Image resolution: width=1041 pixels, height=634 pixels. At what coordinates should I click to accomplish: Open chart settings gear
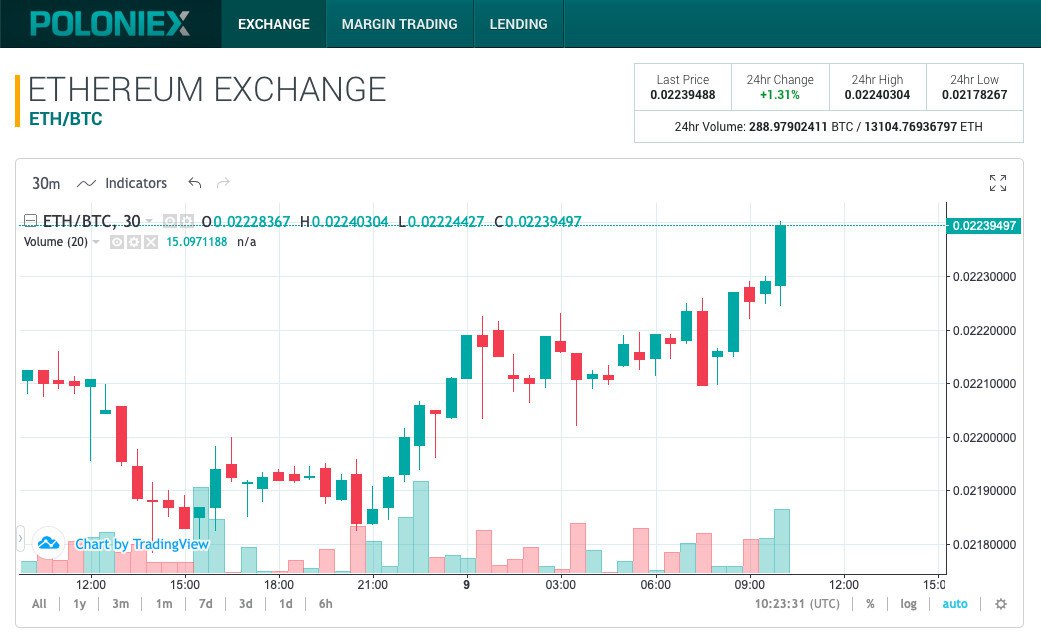tap(1001, 604)
